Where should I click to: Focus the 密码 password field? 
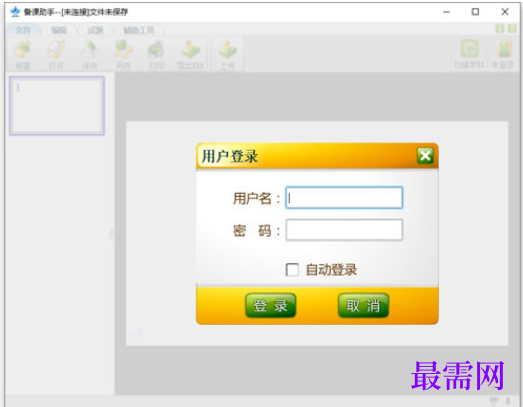[344, 230]
